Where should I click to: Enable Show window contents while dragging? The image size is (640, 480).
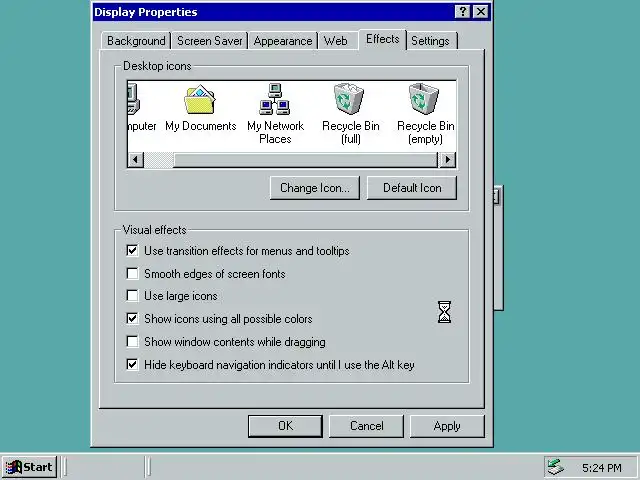click(132, 341)
